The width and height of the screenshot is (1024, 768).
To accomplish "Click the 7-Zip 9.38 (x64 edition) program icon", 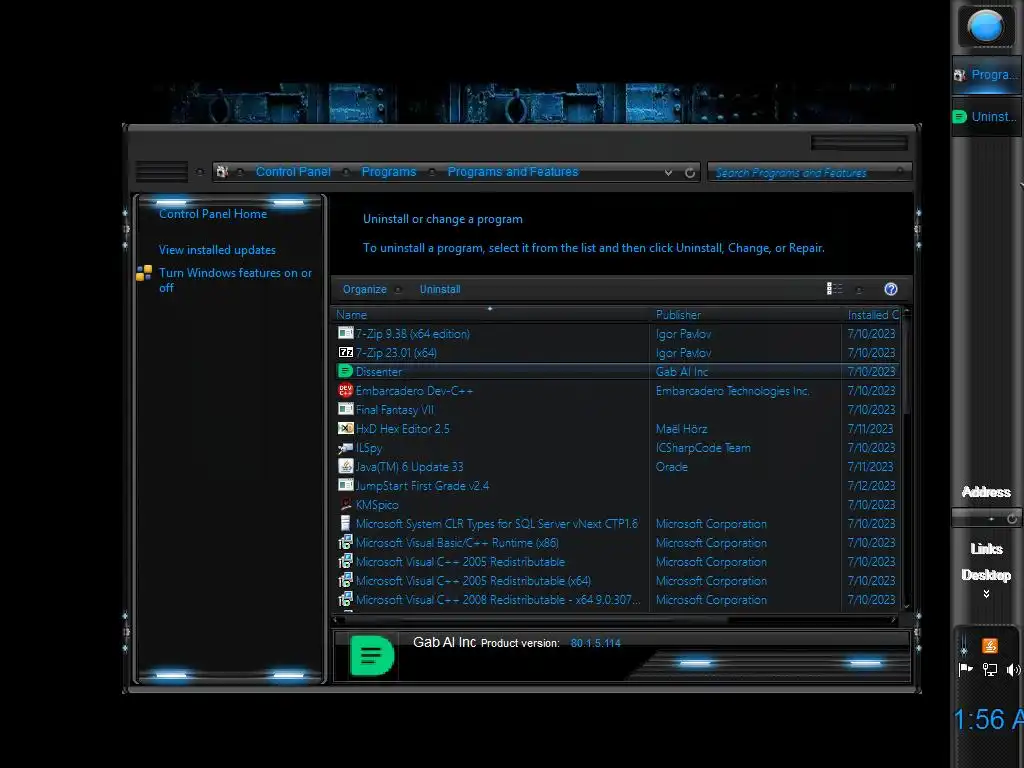I will pos(345,333).
